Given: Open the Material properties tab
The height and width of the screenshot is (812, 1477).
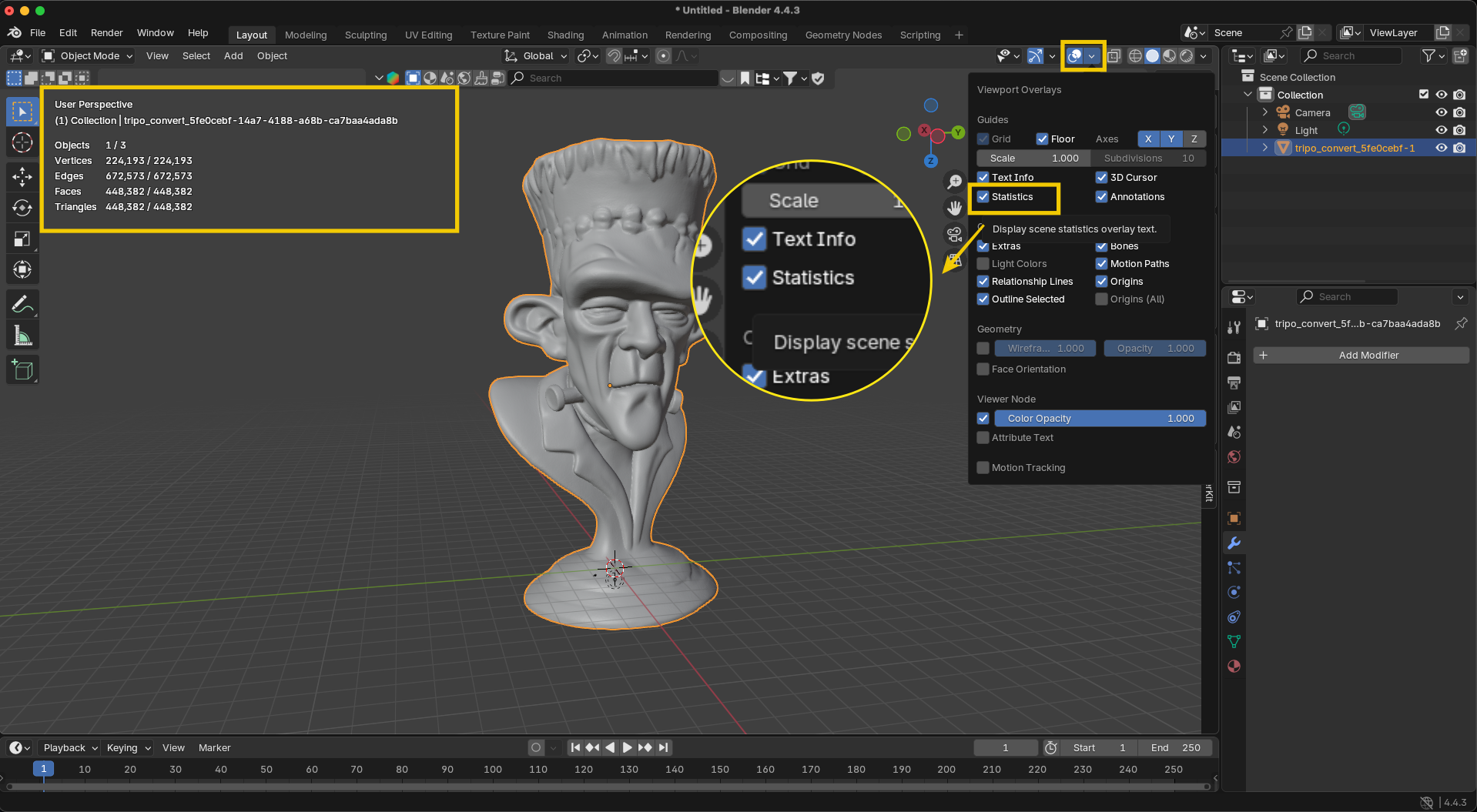Looking at the screenshot, I should (x=1234, y=667).
